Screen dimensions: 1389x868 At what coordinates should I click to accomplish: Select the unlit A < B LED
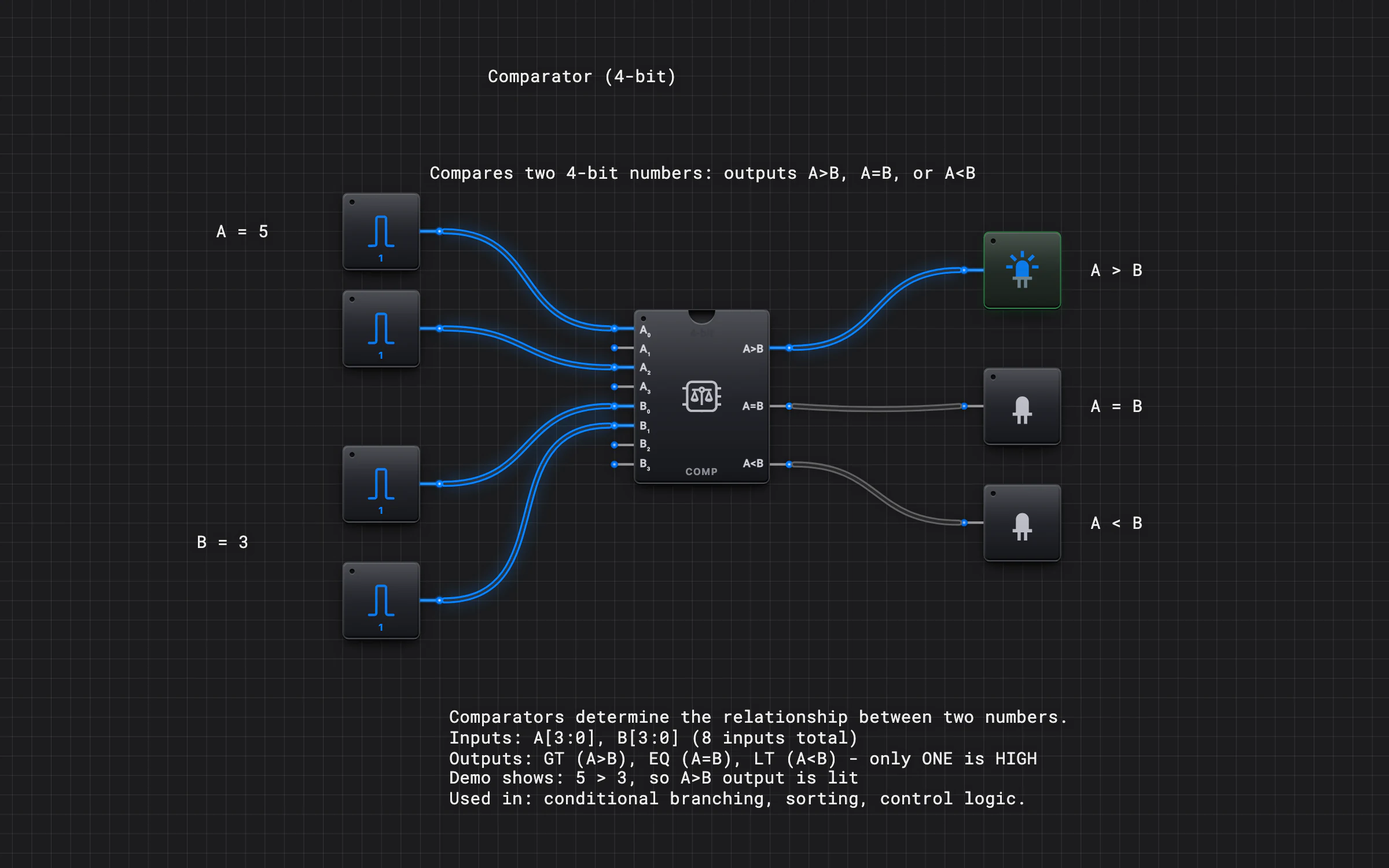click(x=1022, y=523)
